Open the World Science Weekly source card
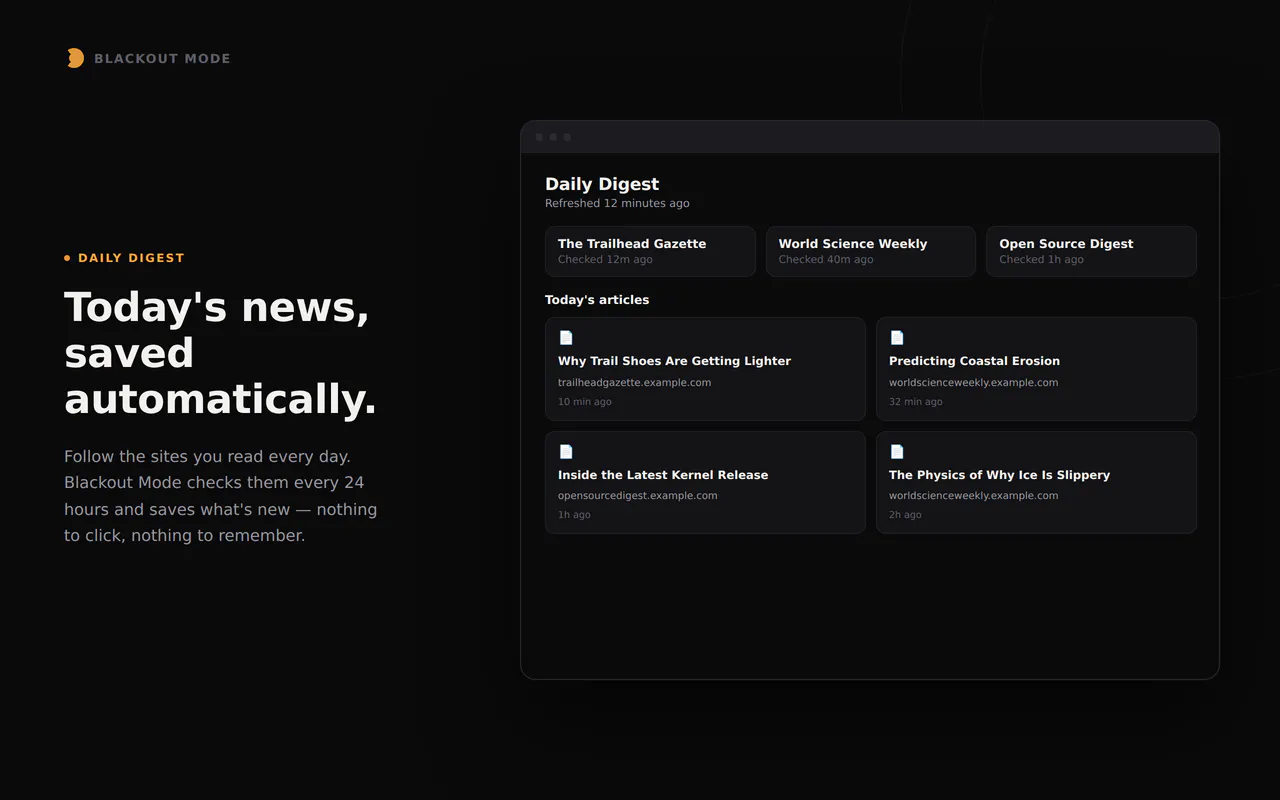 coord(871,251)
